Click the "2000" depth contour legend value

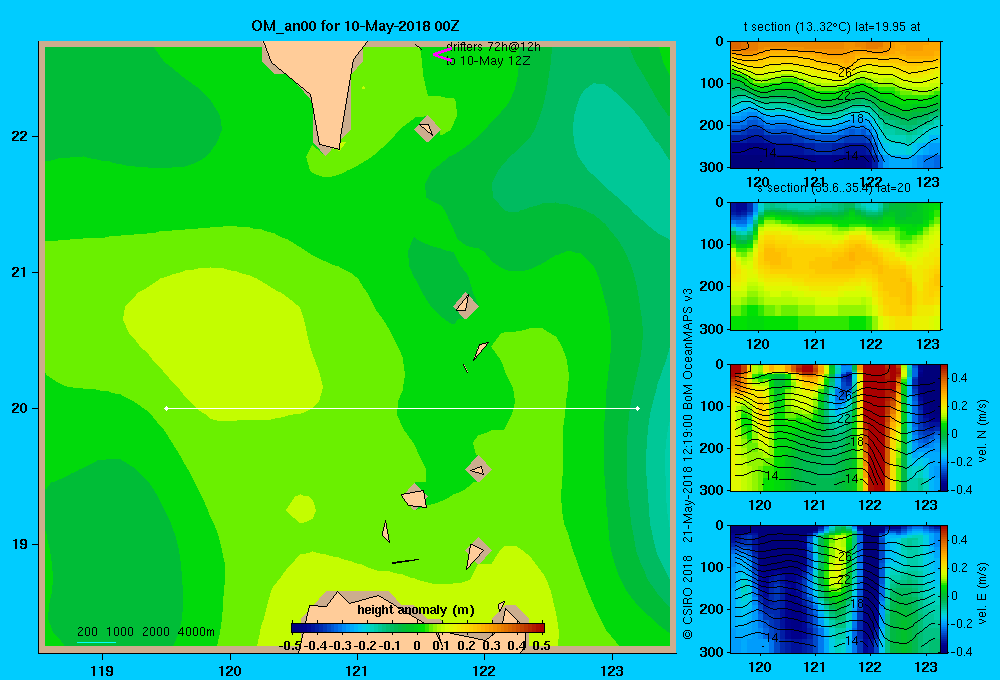(156, 632)
